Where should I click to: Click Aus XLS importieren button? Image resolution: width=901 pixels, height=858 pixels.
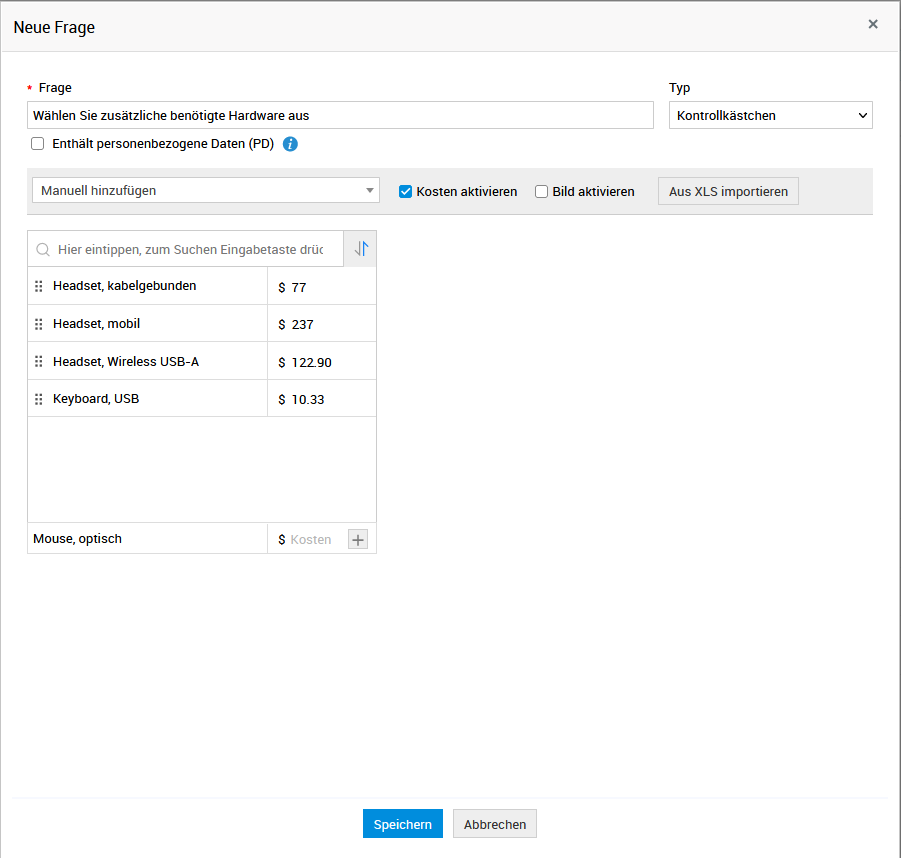tap(728, 191)
